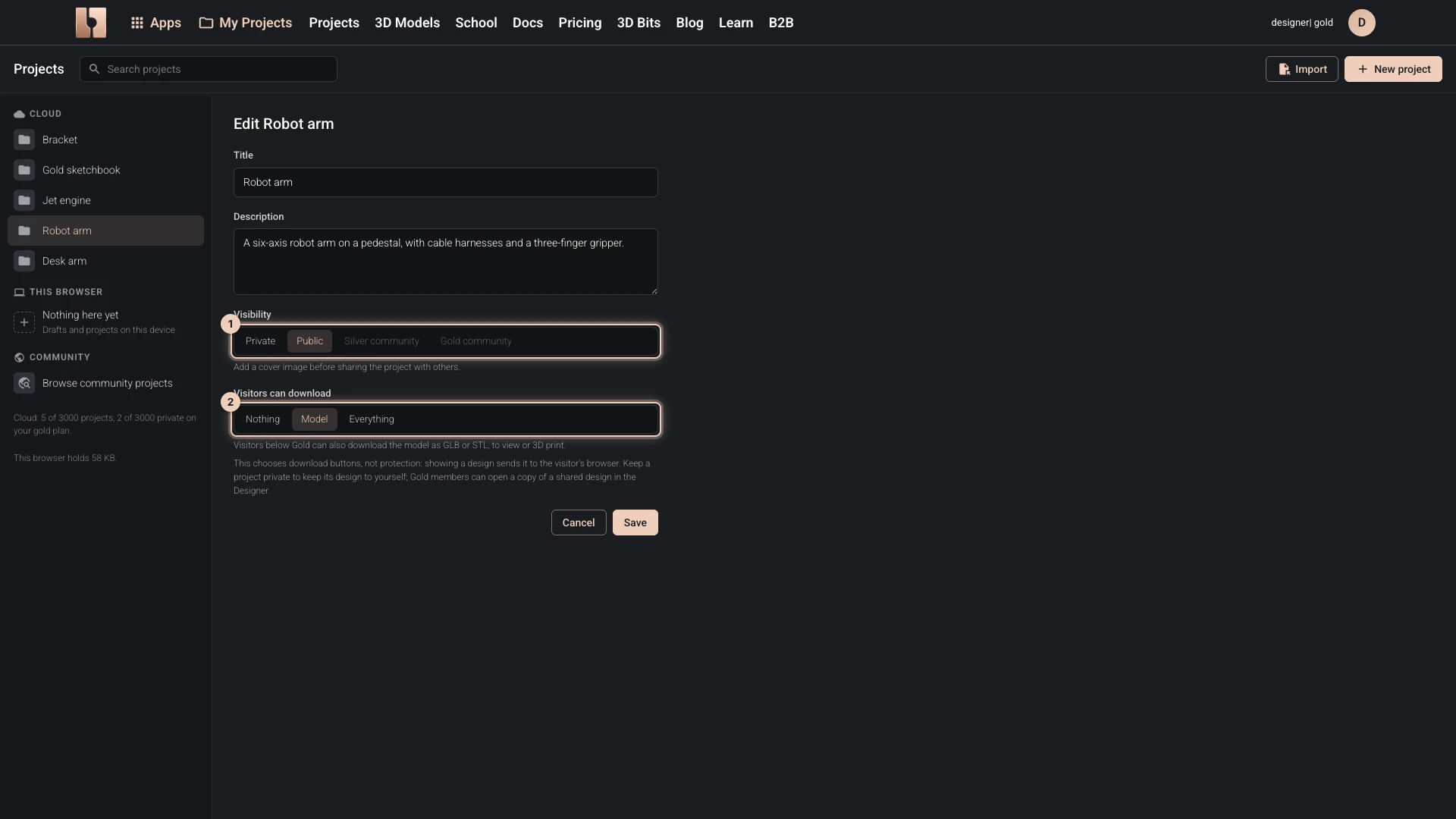Click the Import file icon
1456x819 pixels.
coord(1285,69)
